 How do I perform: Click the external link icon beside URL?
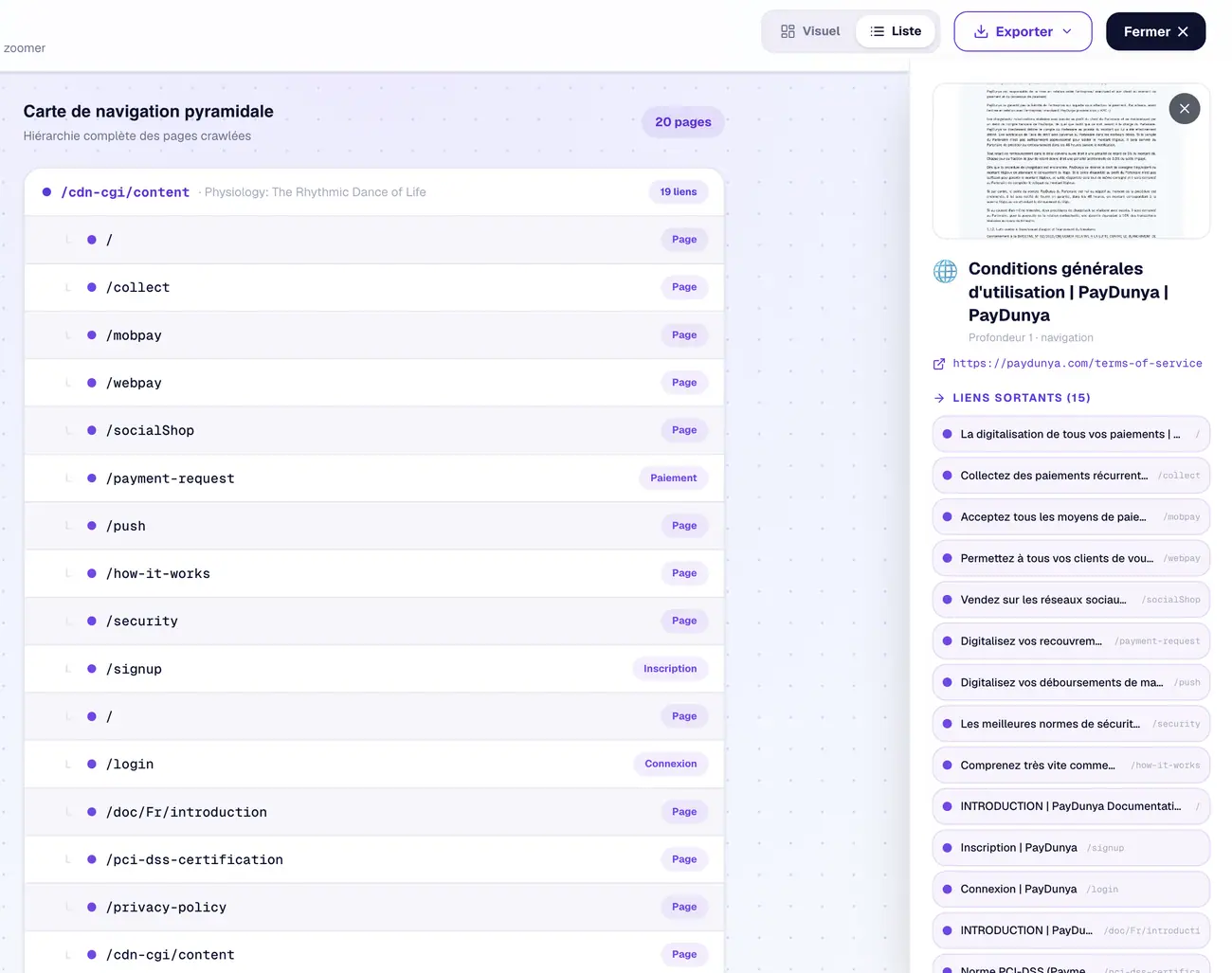click(939, 364)
